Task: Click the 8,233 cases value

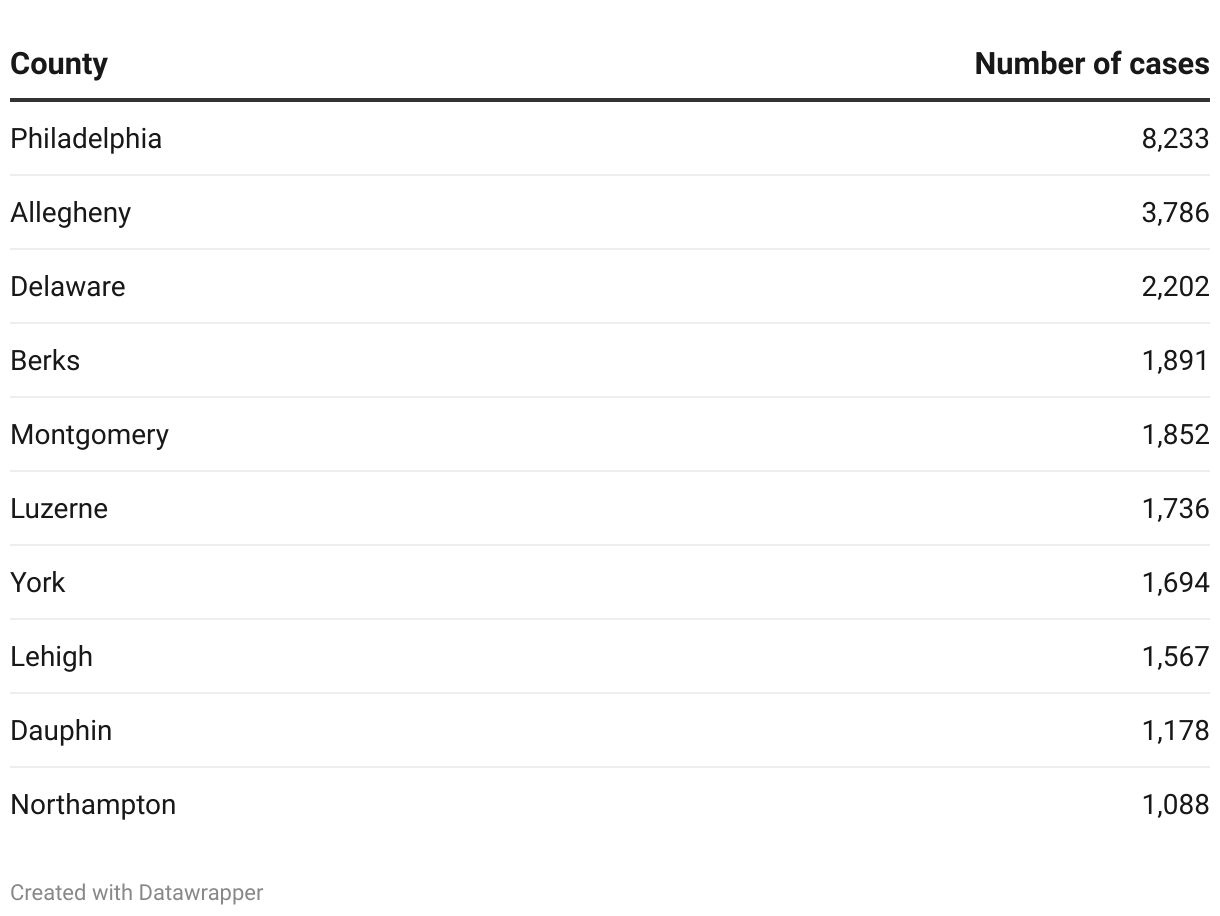Action: tap(1176, 138)
